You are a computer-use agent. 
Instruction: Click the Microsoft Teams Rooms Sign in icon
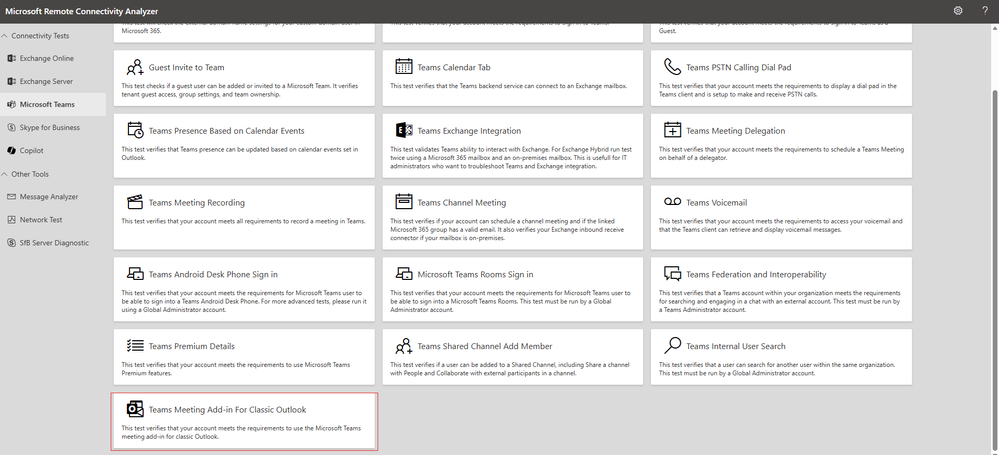(x=404, y=274)
